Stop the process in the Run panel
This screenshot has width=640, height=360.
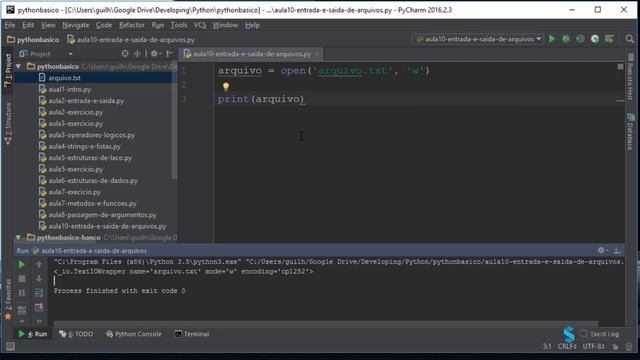tap(22, 279)
